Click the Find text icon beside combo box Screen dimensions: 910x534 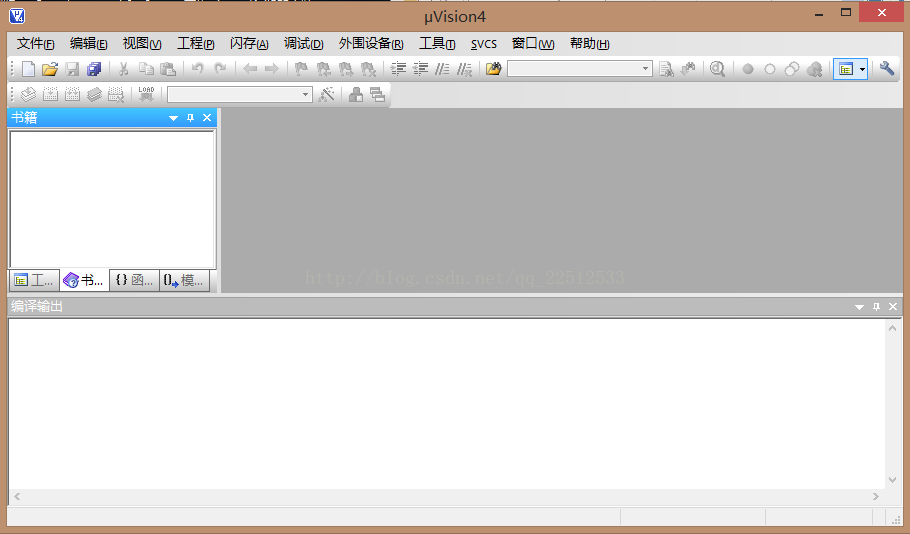pos(666,69)
